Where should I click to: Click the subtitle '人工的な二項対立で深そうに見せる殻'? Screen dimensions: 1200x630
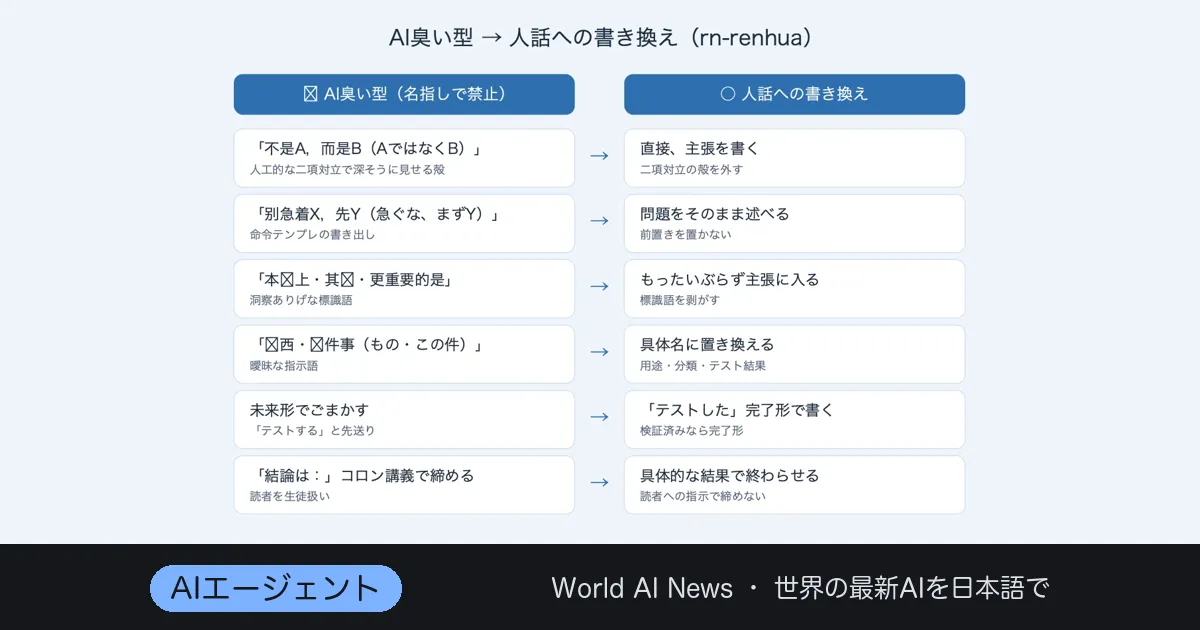347,170
